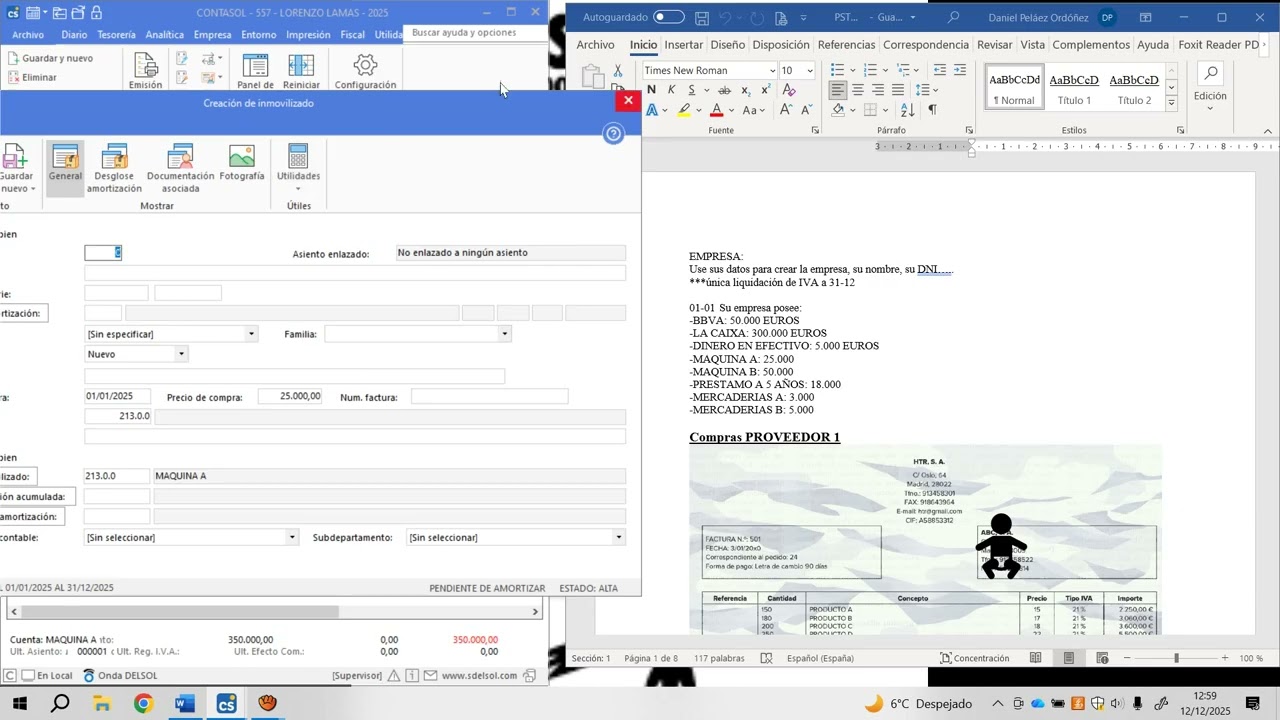Open font size 10 dropdown
Viewport: 1280px width, 720px height.
tap(810, 71)
